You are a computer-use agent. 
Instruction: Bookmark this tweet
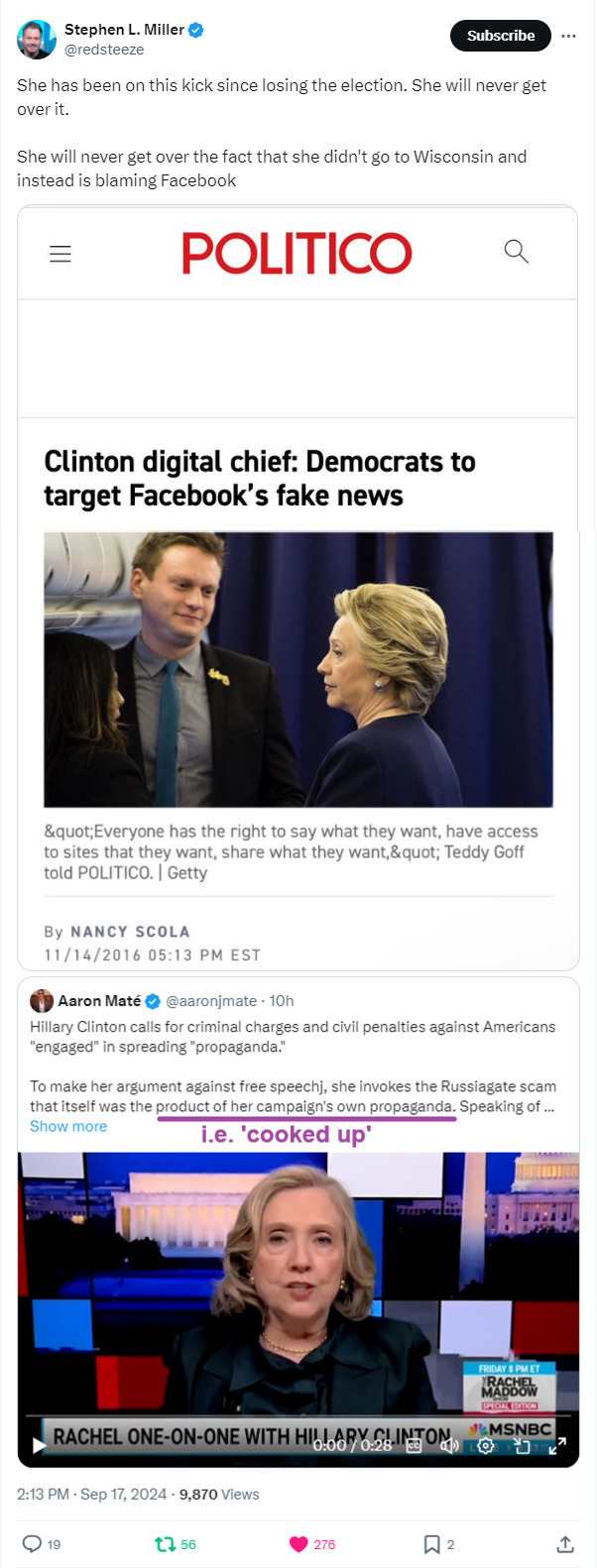[x=431, y=1543]
